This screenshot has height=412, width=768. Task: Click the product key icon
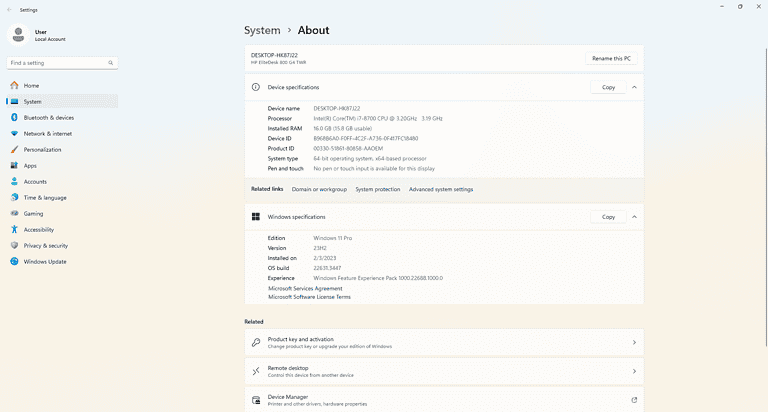pos(256,342)
